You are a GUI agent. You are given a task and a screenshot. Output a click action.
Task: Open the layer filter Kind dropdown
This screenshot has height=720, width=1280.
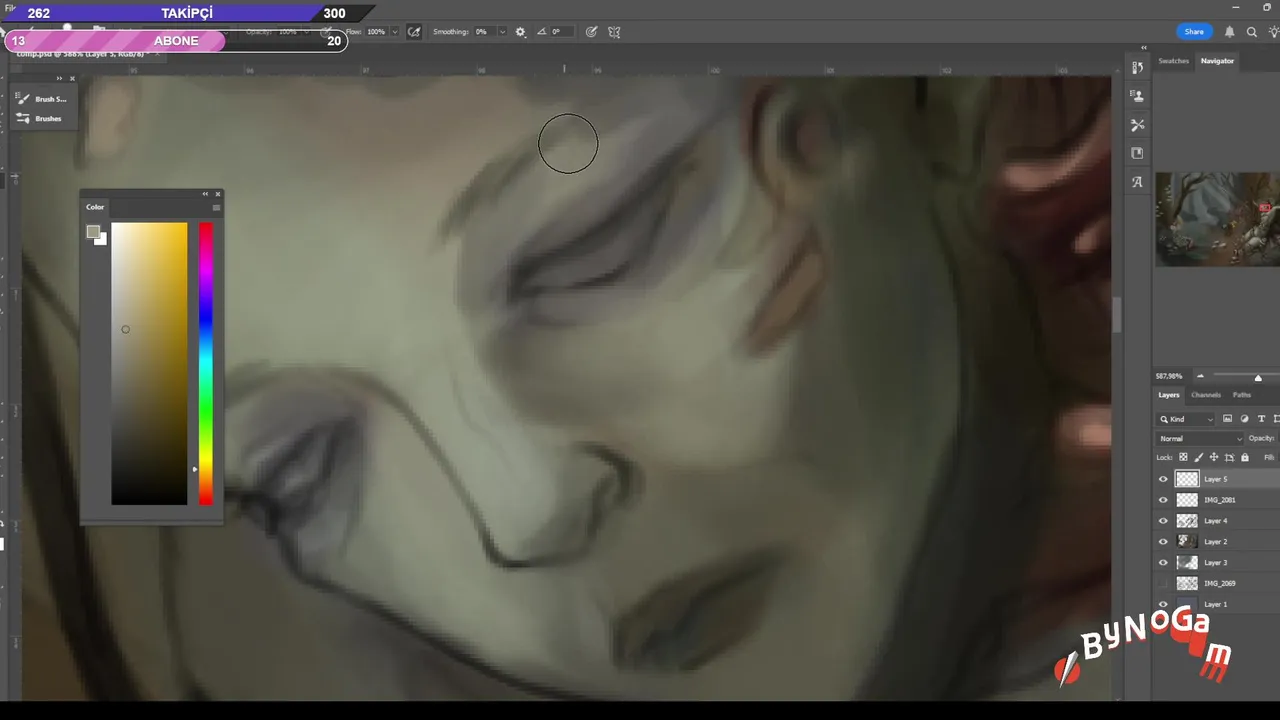pyautogui.click(x=1187, y=419)
